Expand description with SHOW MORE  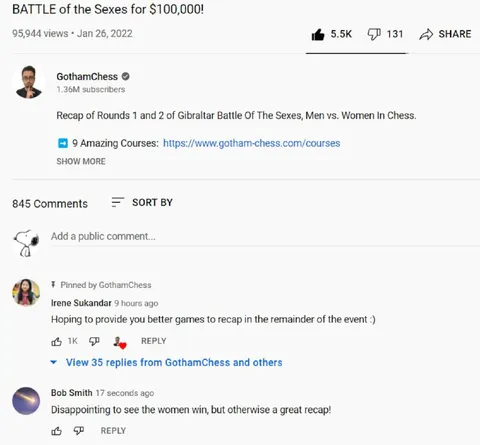[81, 161]
